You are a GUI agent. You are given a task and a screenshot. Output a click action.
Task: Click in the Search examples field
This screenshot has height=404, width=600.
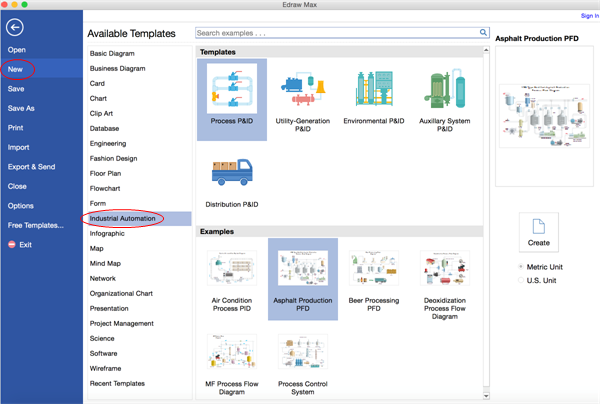point(335,33)
